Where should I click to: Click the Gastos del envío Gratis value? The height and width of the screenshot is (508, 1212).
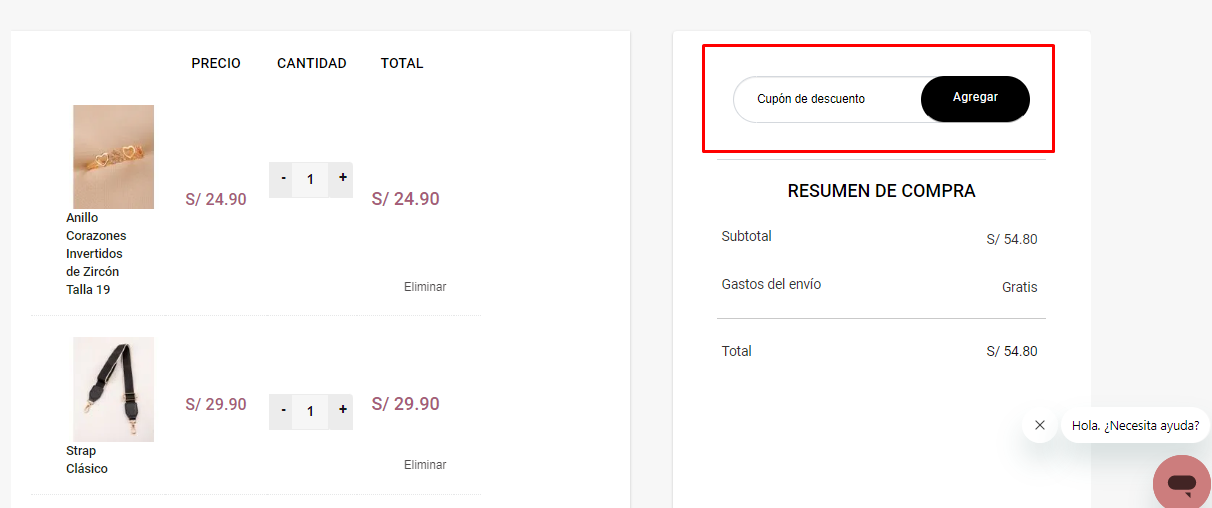pos(1019,287)
